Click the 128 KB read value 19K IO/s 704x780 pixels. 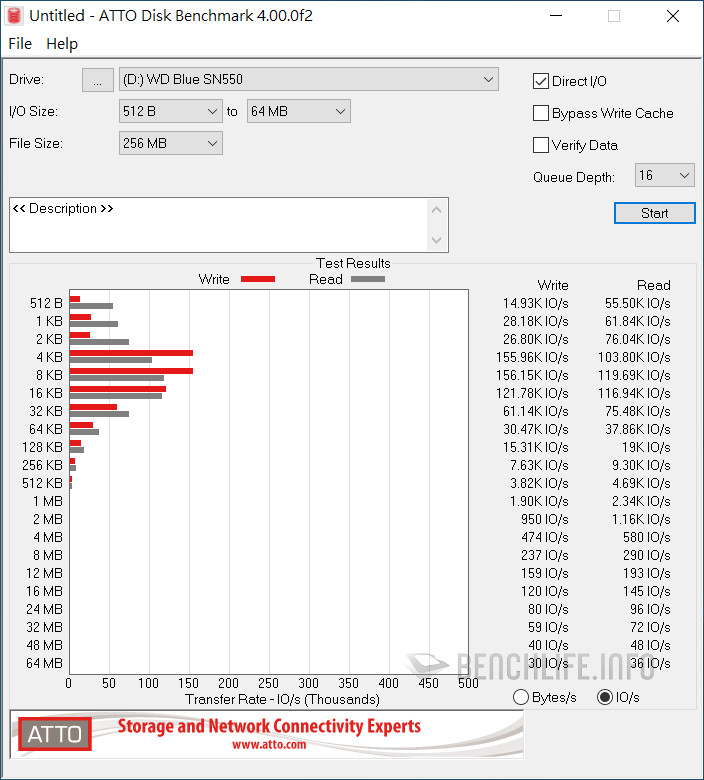646,447
